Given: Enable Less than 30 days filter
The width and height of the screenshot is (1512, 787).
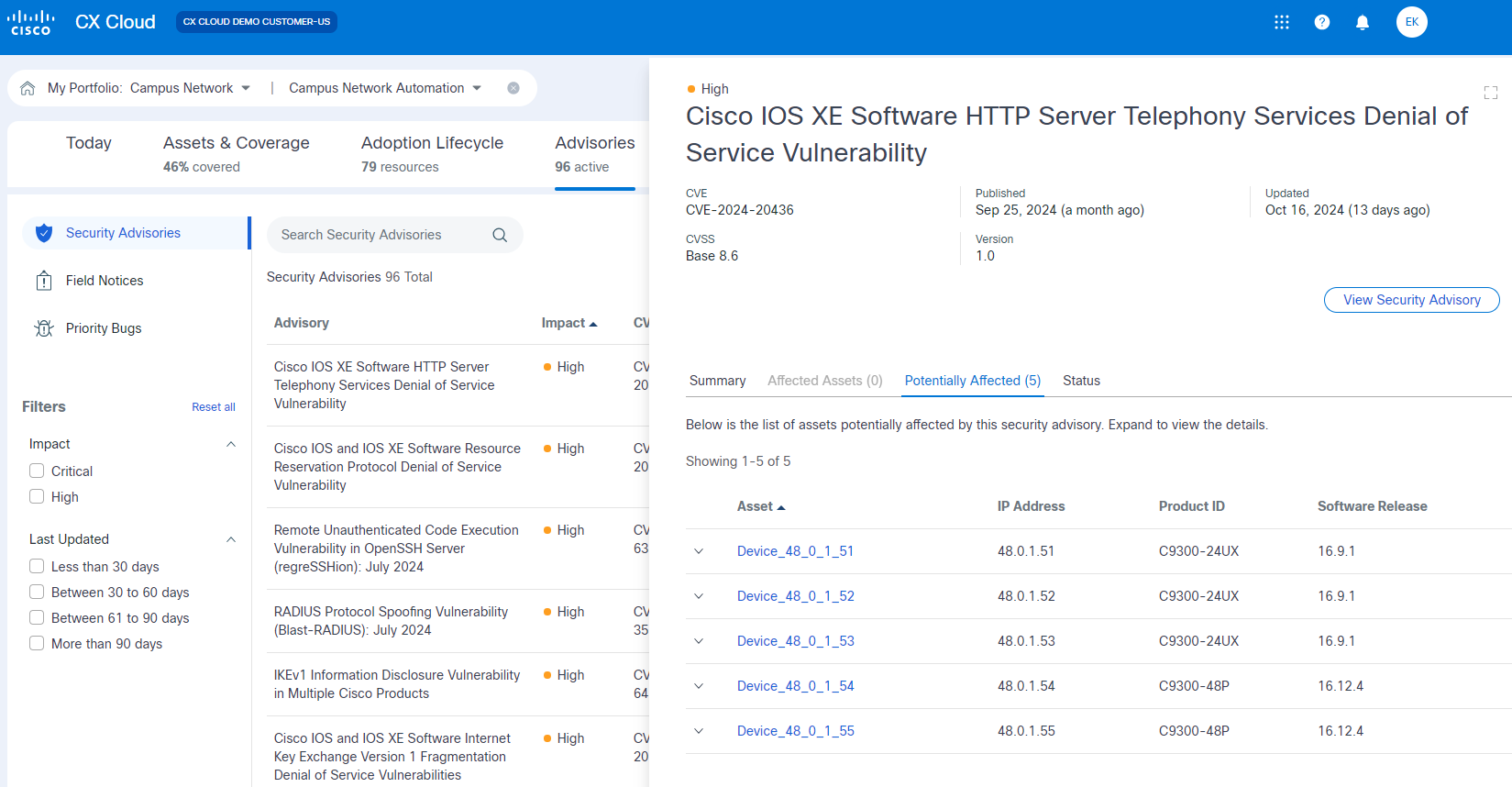Looking at the screenshot, I should click(x=37, y=566).
